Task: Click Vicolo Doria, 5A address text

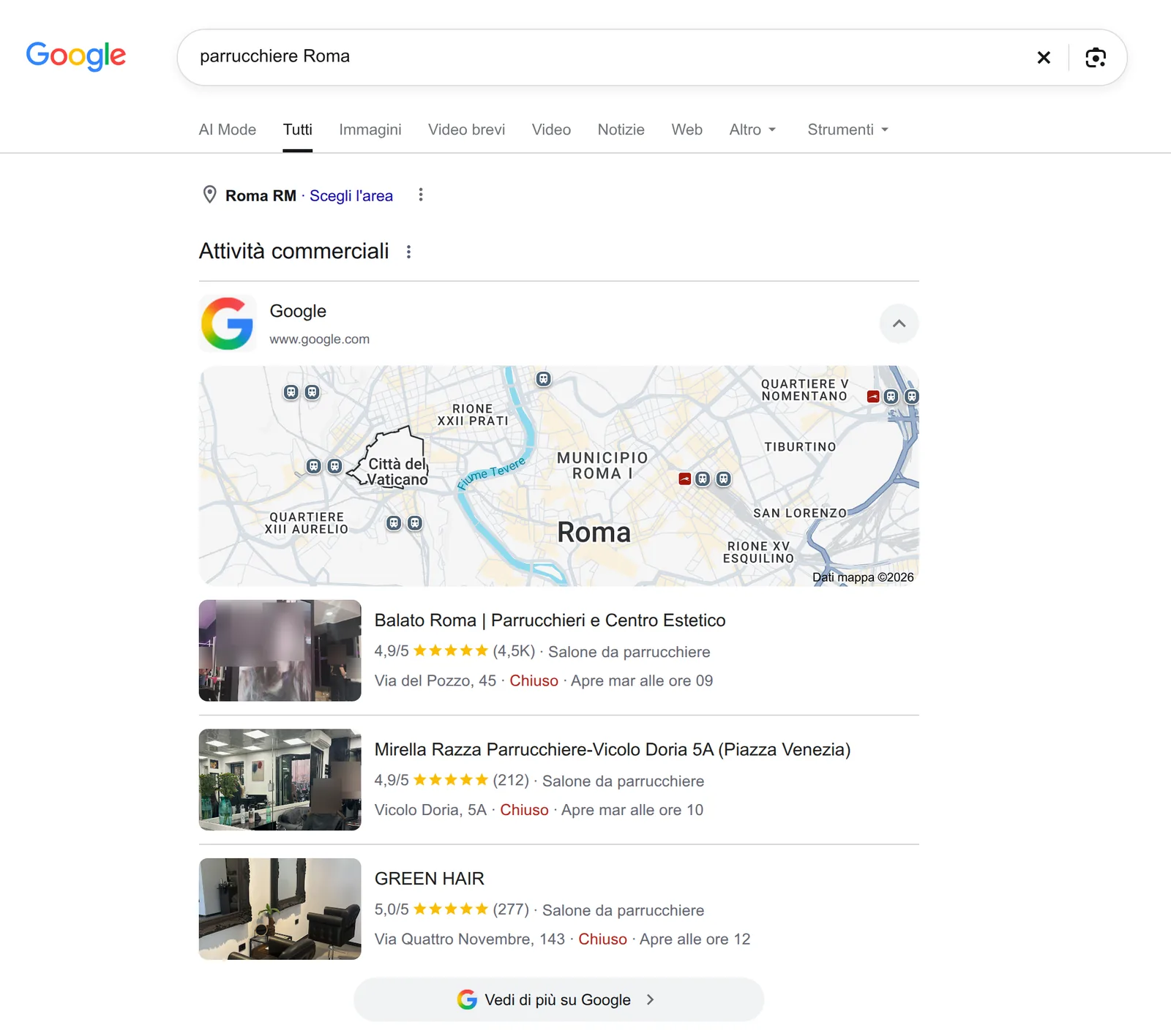Action: (x=430, y=810)
